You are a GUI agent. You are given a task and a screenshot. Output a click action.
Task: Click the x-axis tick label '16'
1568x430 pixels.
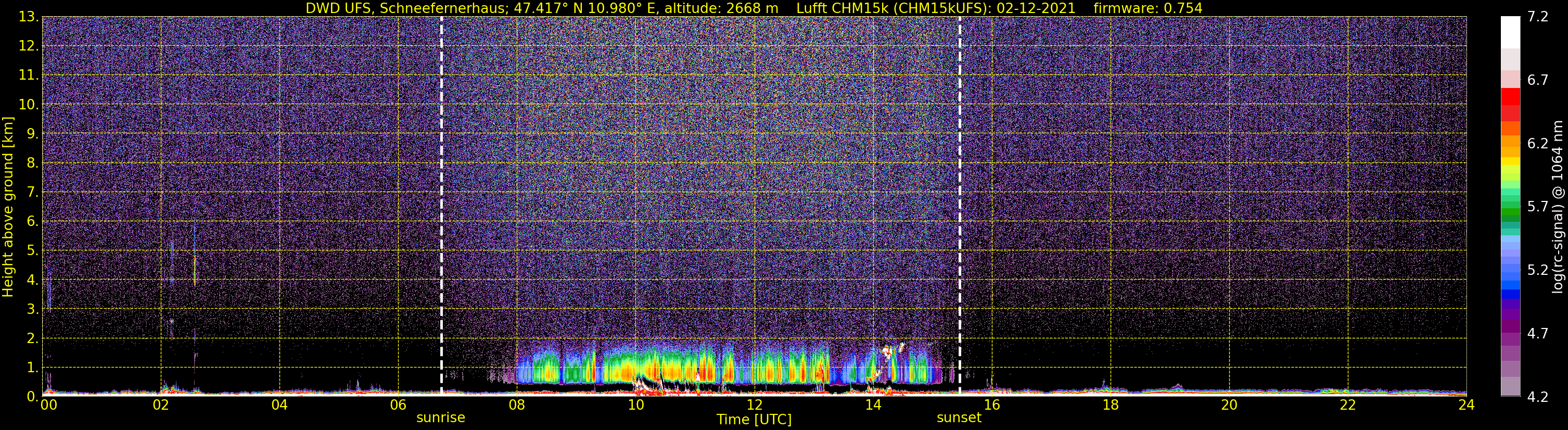(x=991, y=405)
